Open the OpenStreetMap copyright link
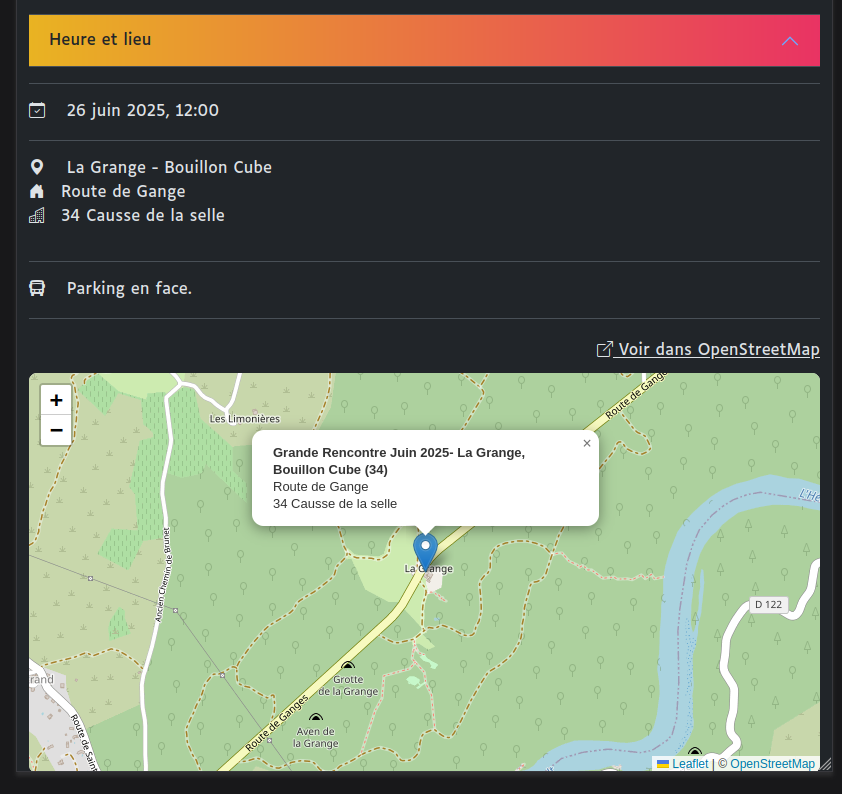842x794 pixels. click(772, 763)
